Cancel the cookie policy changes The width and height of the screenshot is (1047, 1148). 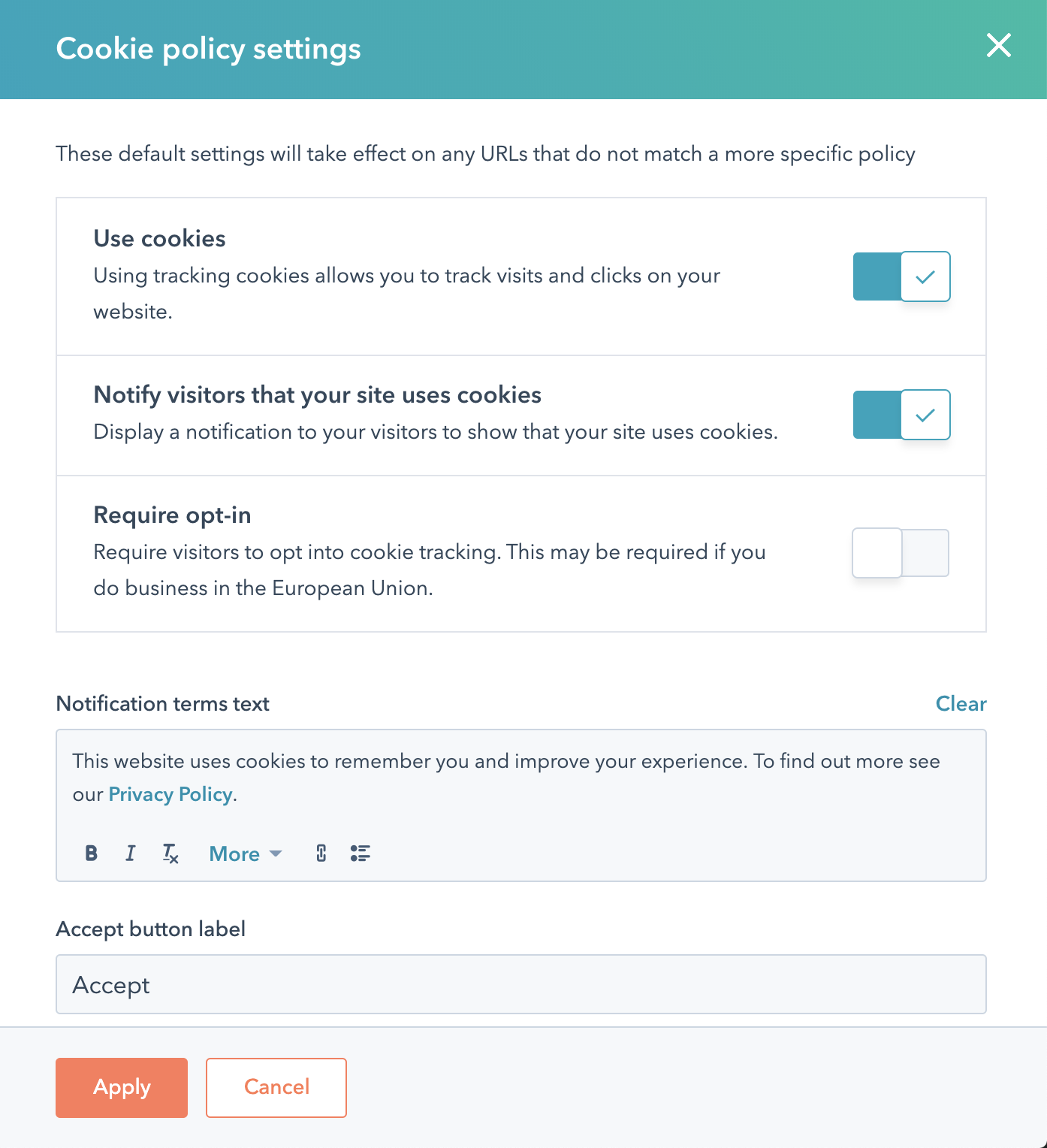pyautogui.click(x=276, y=1088)
